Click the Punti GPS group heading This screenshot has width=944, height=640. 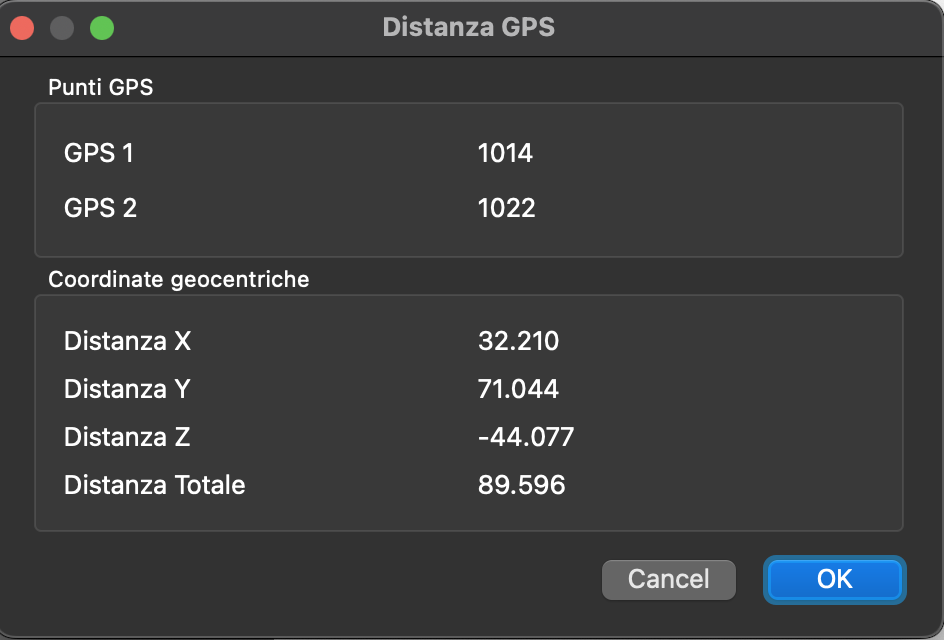tap(100, 87)
